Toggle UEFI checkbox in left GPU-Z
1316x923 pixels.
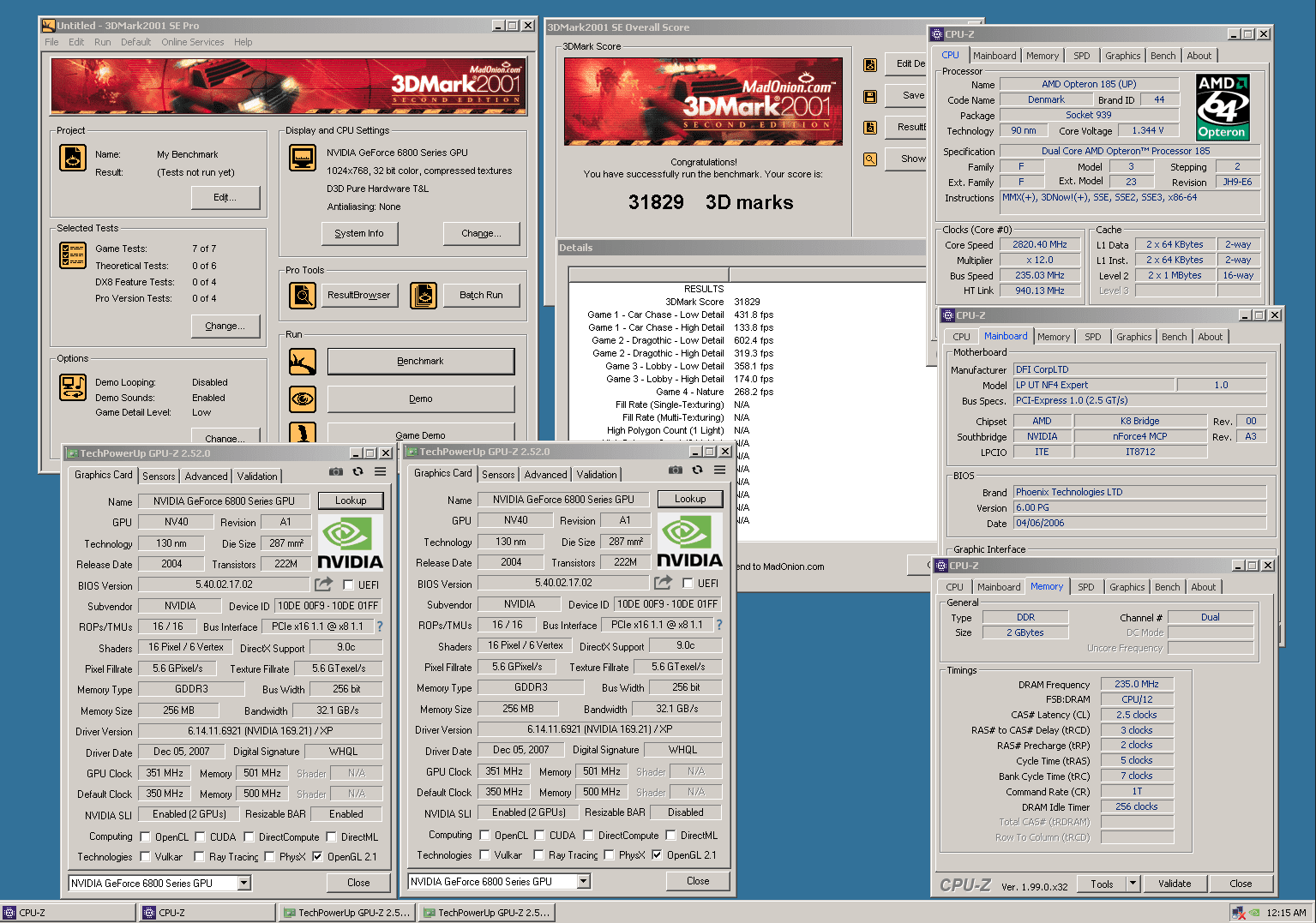tap(348, 584)
